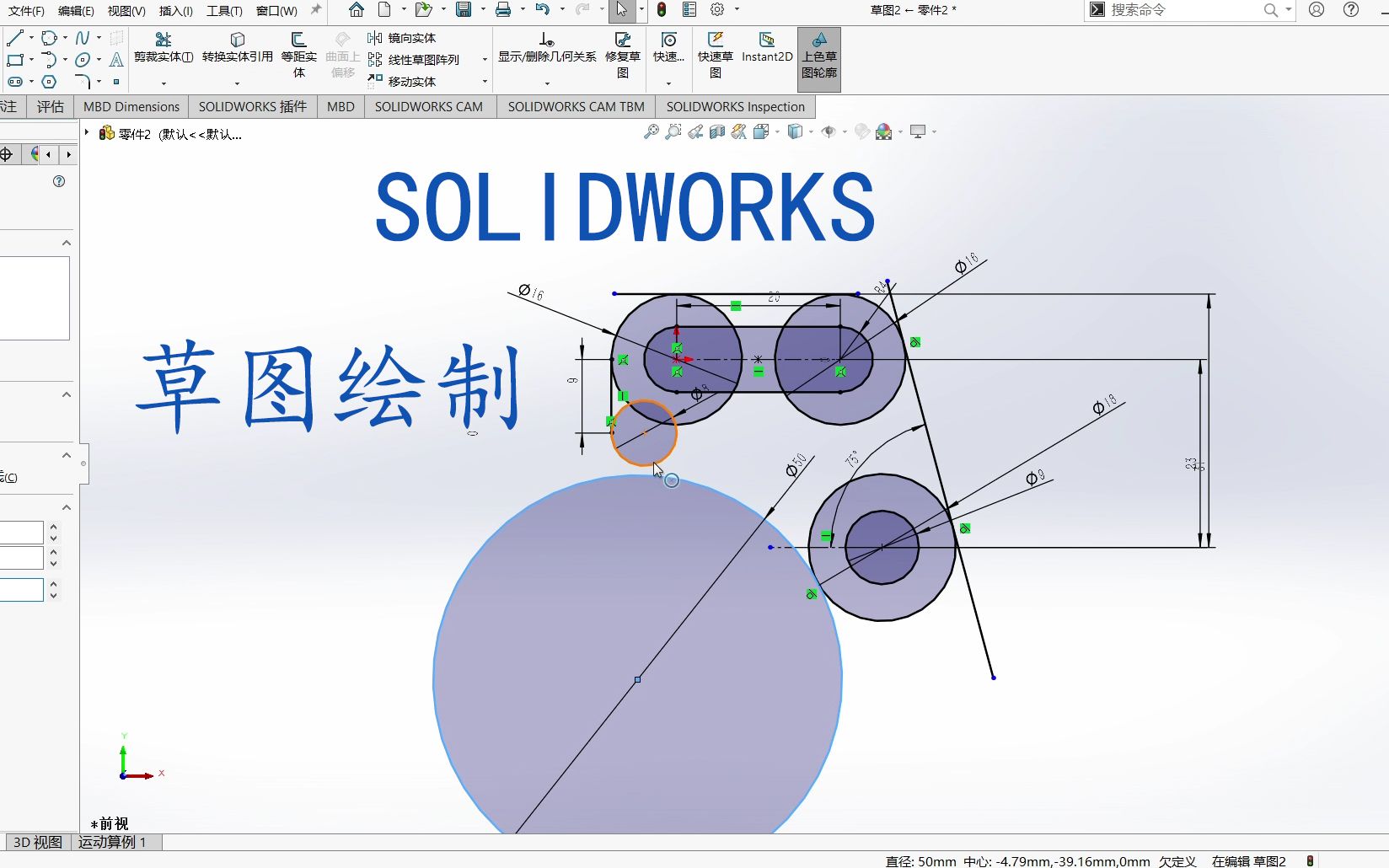Open the Linear Sketch Pattern flyout arrow
The height and width of the screenshot is (868, 1389).
[x=483, y=60]
